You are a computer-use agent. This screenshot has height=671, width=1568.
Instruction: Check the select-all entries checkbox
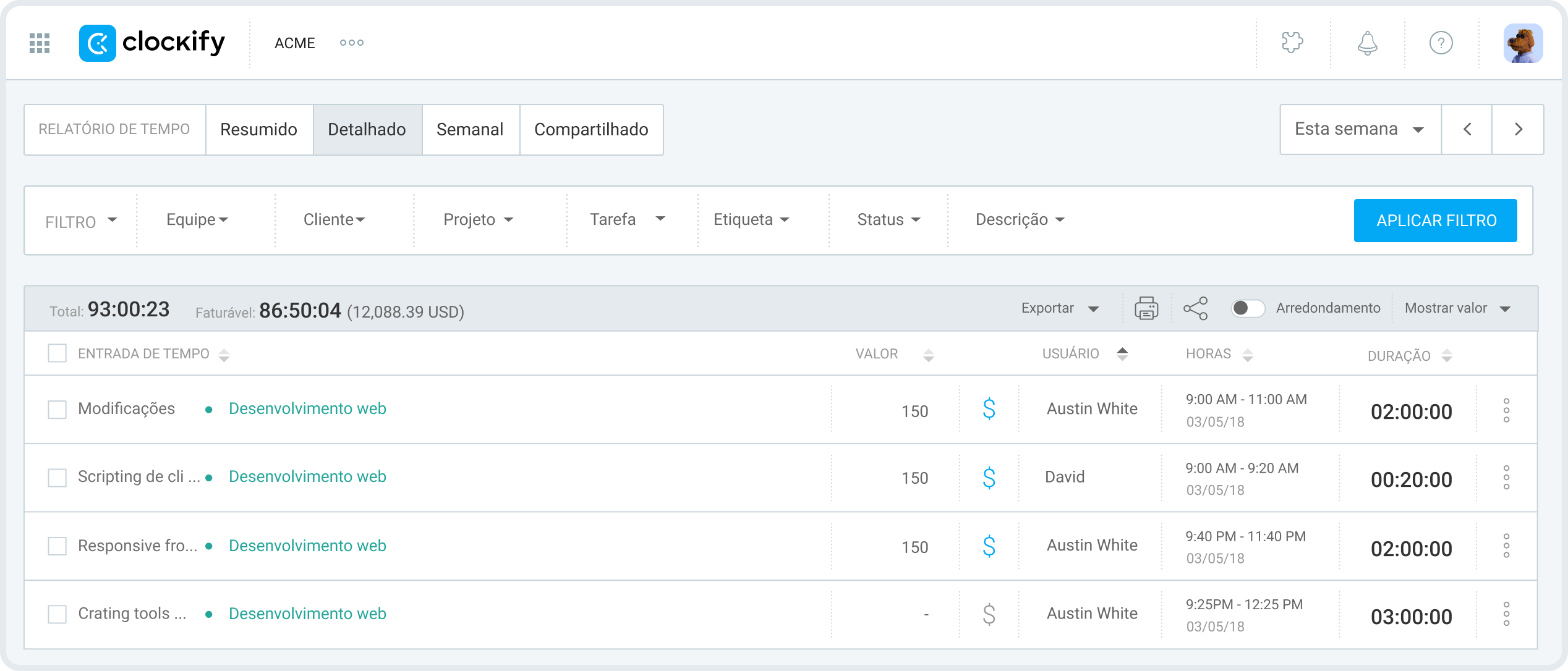point(58,353)
